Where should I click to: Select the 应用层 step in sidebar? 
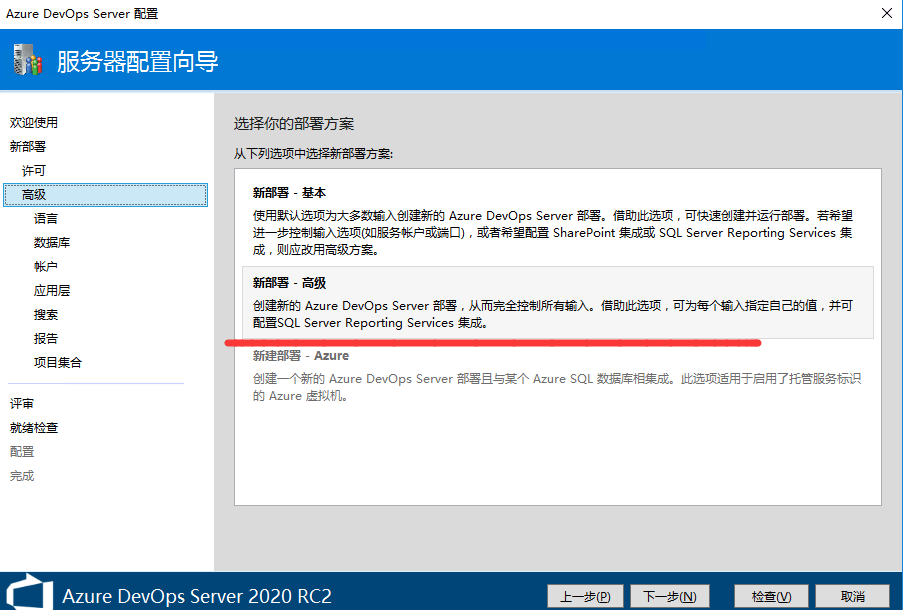pos(52,291)
